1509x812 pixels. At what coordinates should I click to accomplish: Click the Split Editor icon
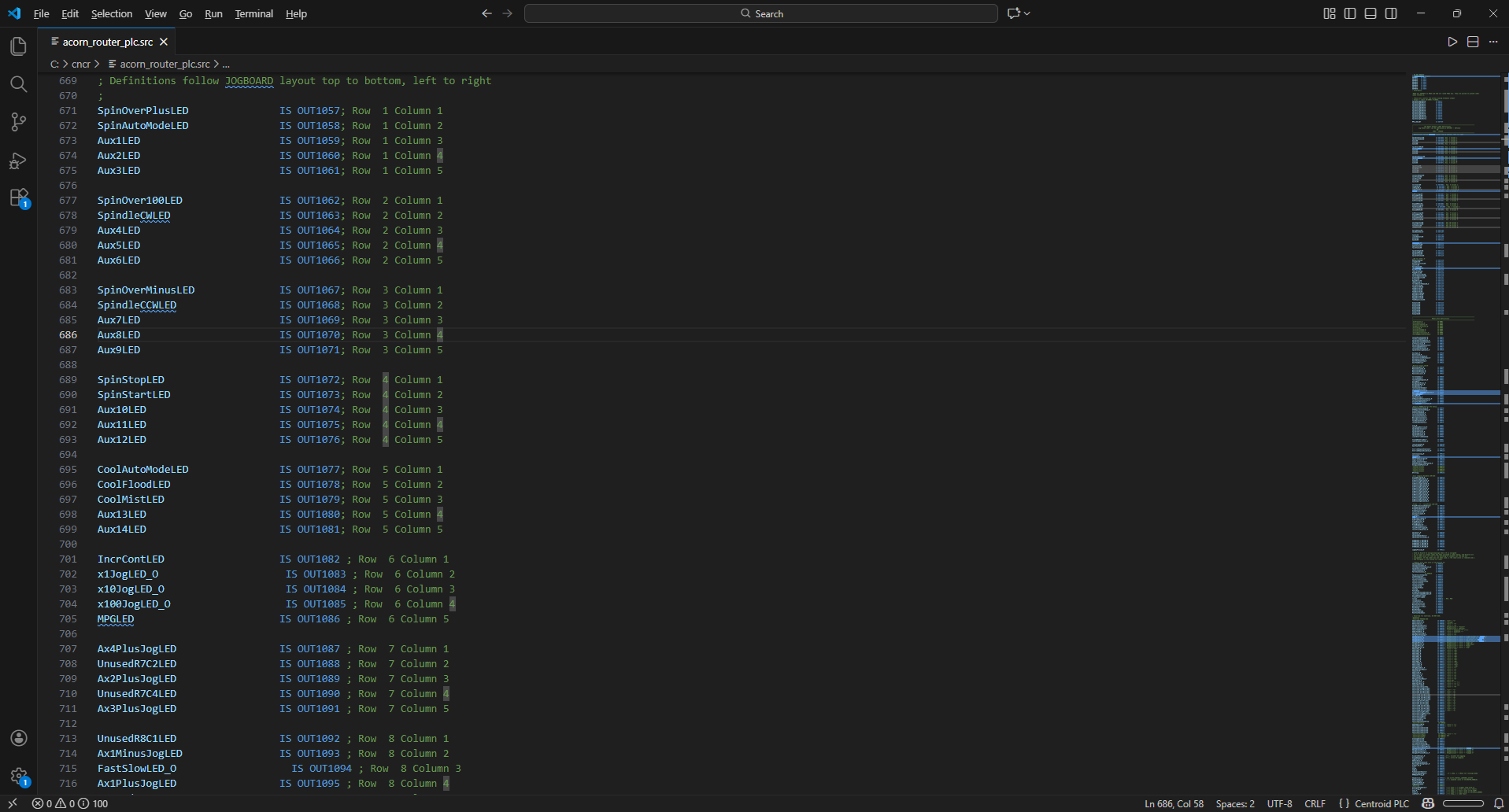tap(1473, 42)
